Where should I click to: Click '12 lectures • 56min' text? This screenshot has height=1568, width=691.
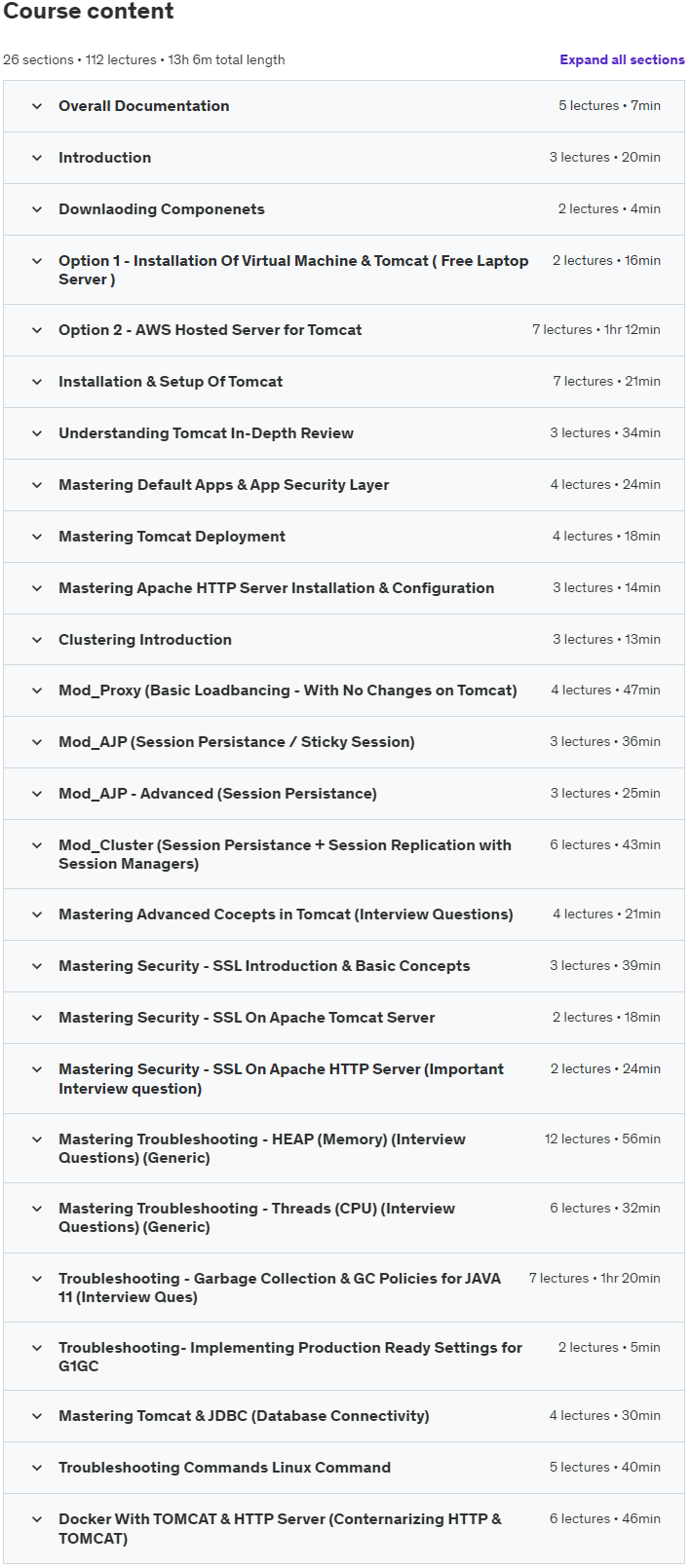pos(602,1139)
